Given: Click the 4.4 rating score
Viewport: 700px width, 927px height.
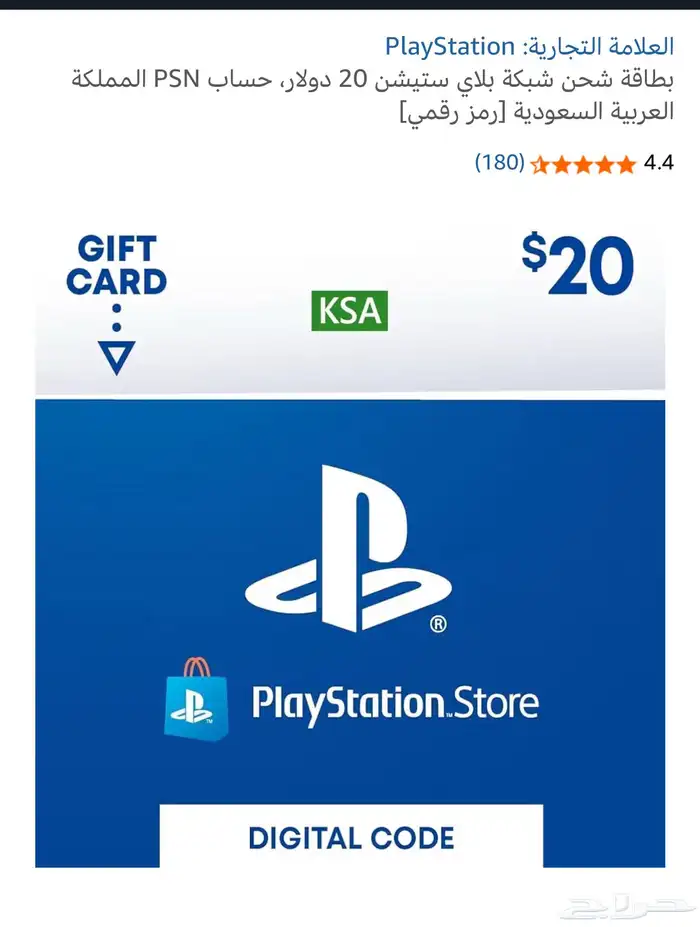Looking at the screenshot, I should coord(659,163).
